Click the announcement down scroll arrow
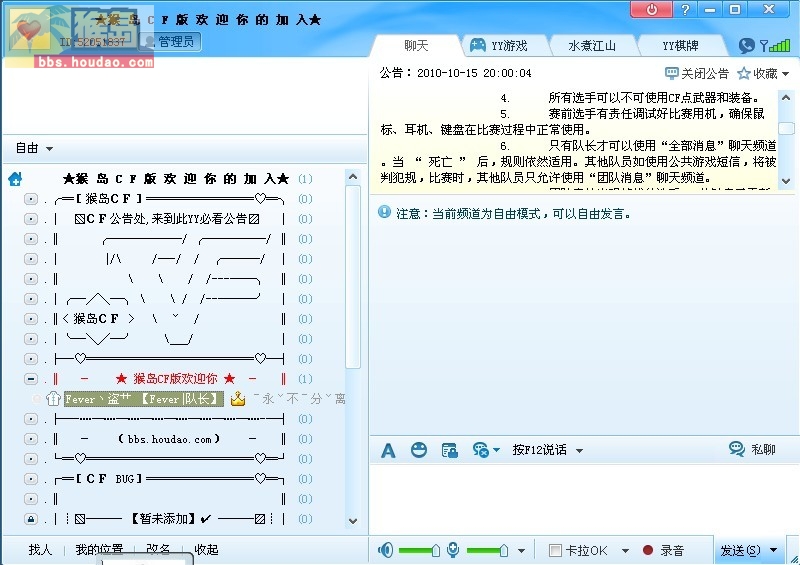This screenshot has width=800, height=565. (786, 181)
